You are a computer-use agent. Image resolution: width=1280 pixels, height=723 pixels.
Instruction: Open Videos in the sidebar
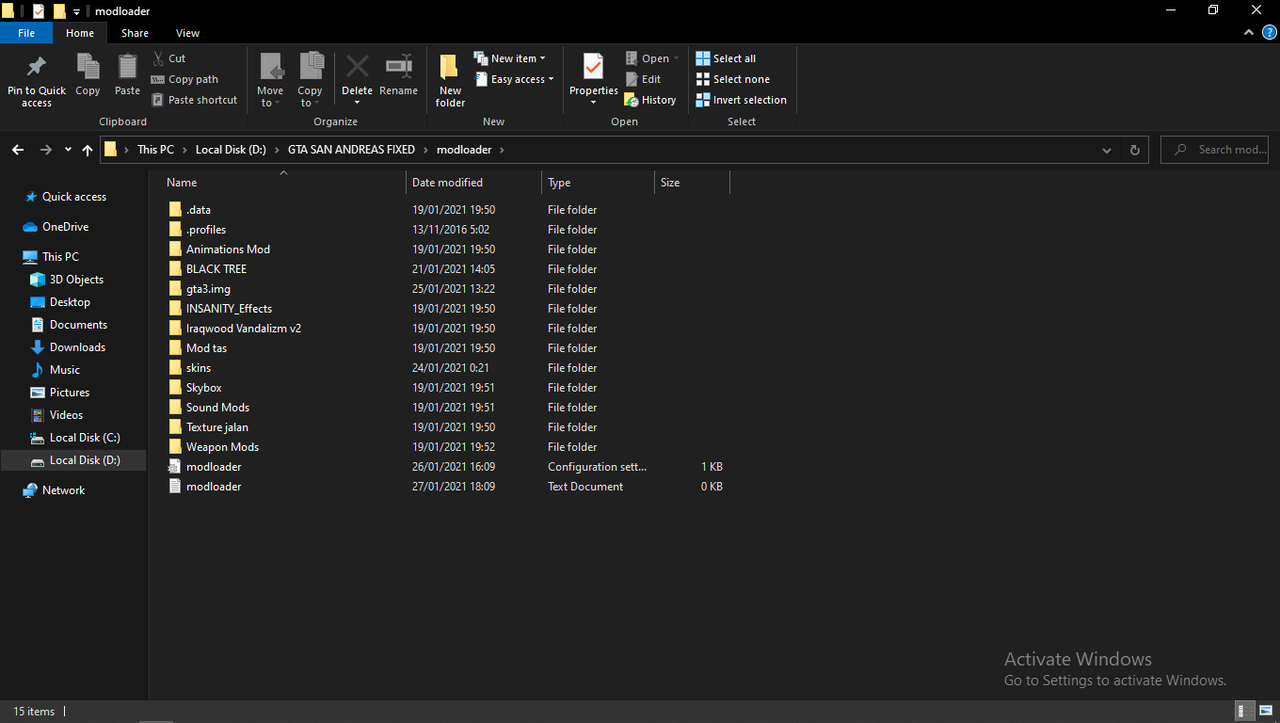66,415
